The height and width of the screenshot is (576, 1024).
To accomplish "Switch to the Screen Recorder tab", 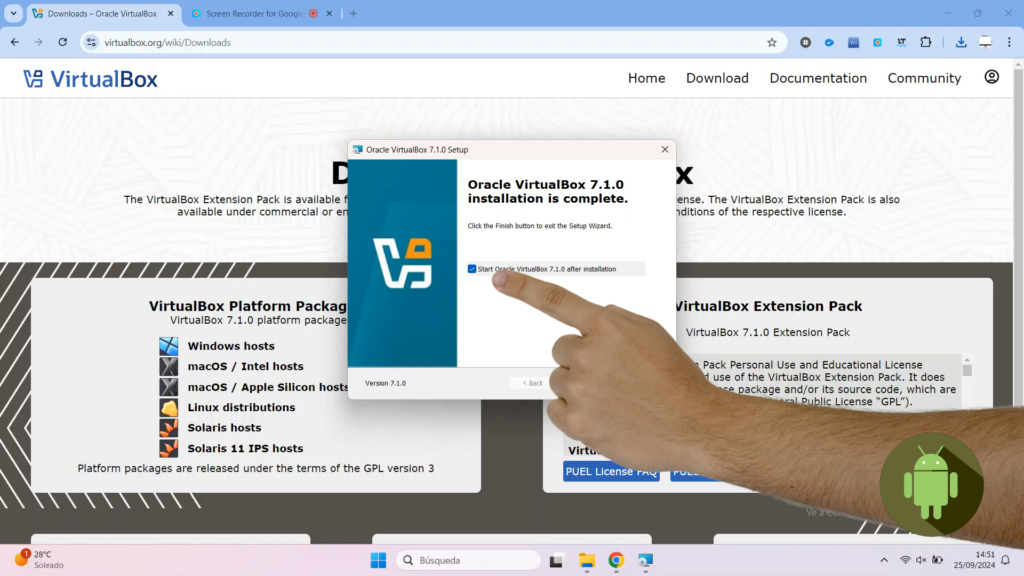I will (252, 14).
